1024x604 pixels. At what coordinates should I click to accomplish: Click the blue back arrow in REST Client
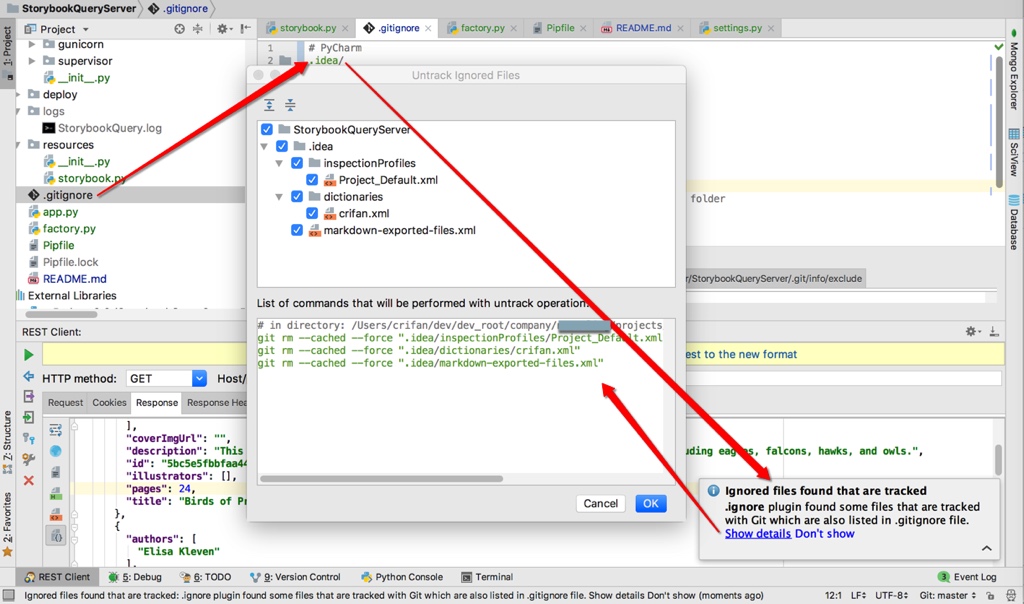pos(29,376)
